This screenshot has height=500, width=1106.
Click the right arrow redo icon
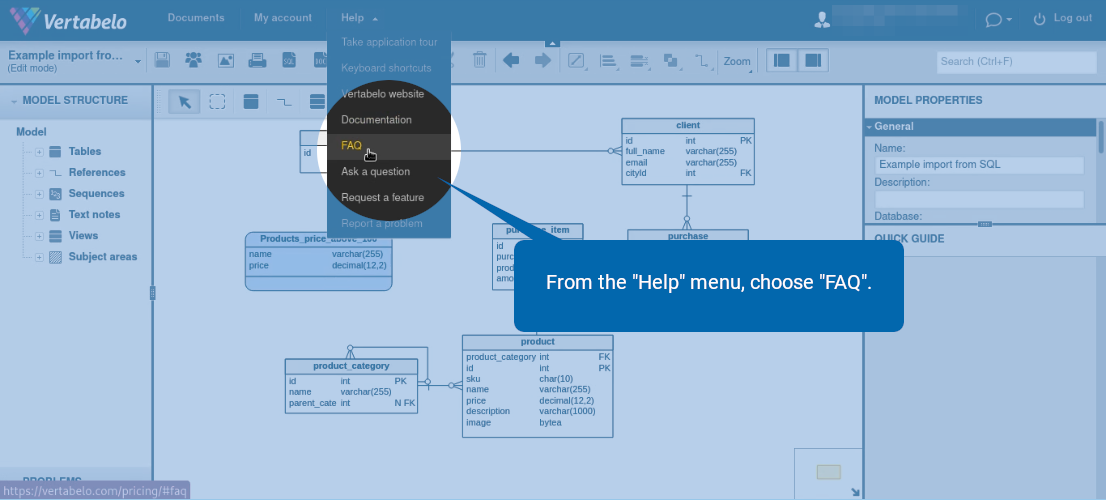pyautogui.click(x=542, y=61)
